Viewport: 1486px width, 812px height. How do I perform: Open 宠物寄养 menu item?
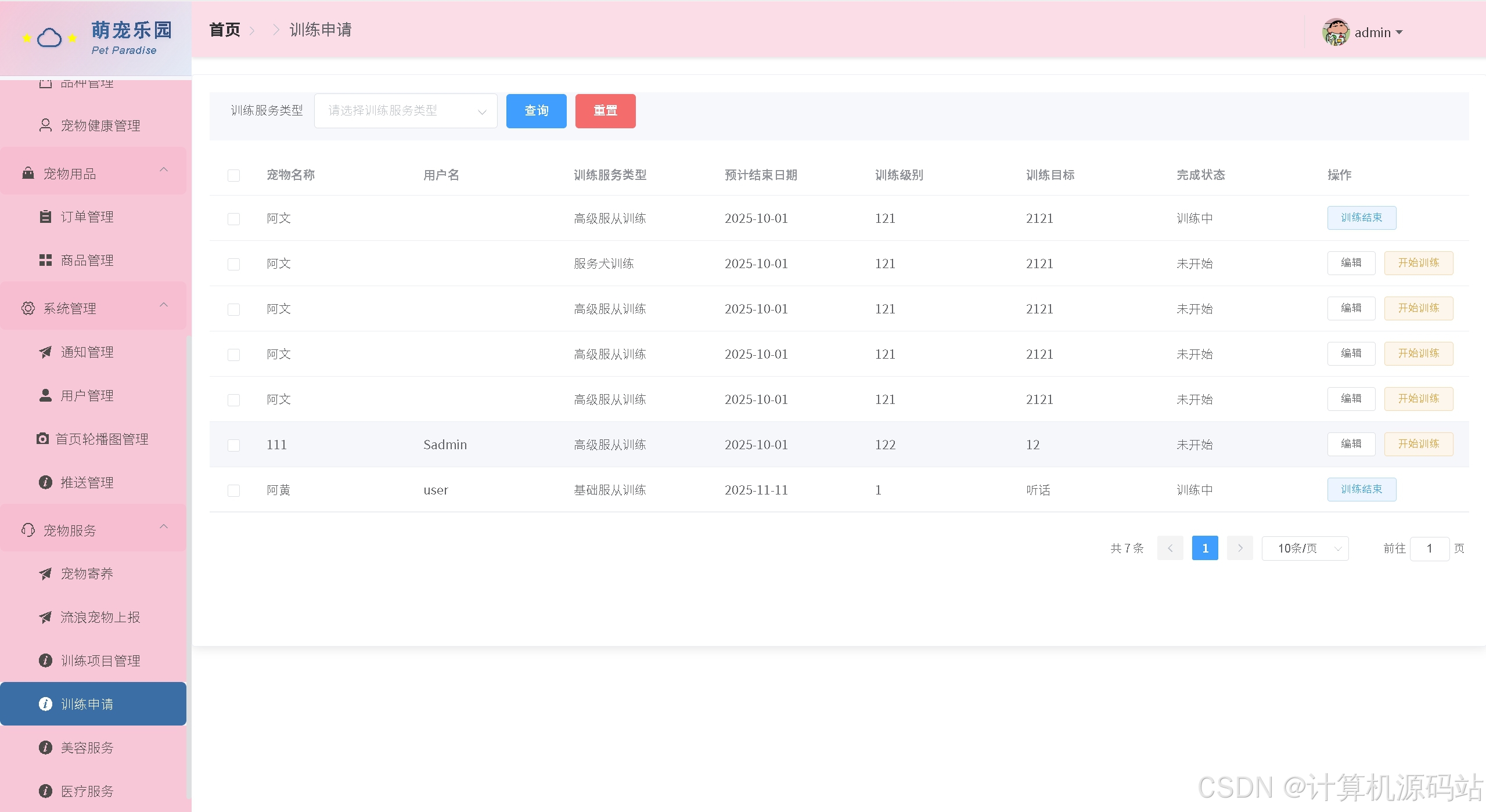point(93,573)
